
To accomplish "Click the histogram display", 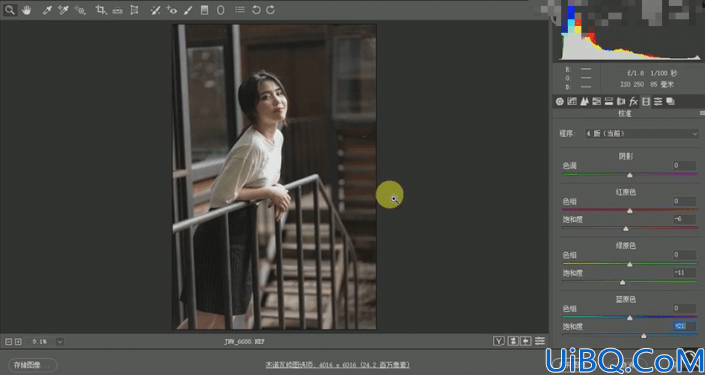I will pos(629,32).
